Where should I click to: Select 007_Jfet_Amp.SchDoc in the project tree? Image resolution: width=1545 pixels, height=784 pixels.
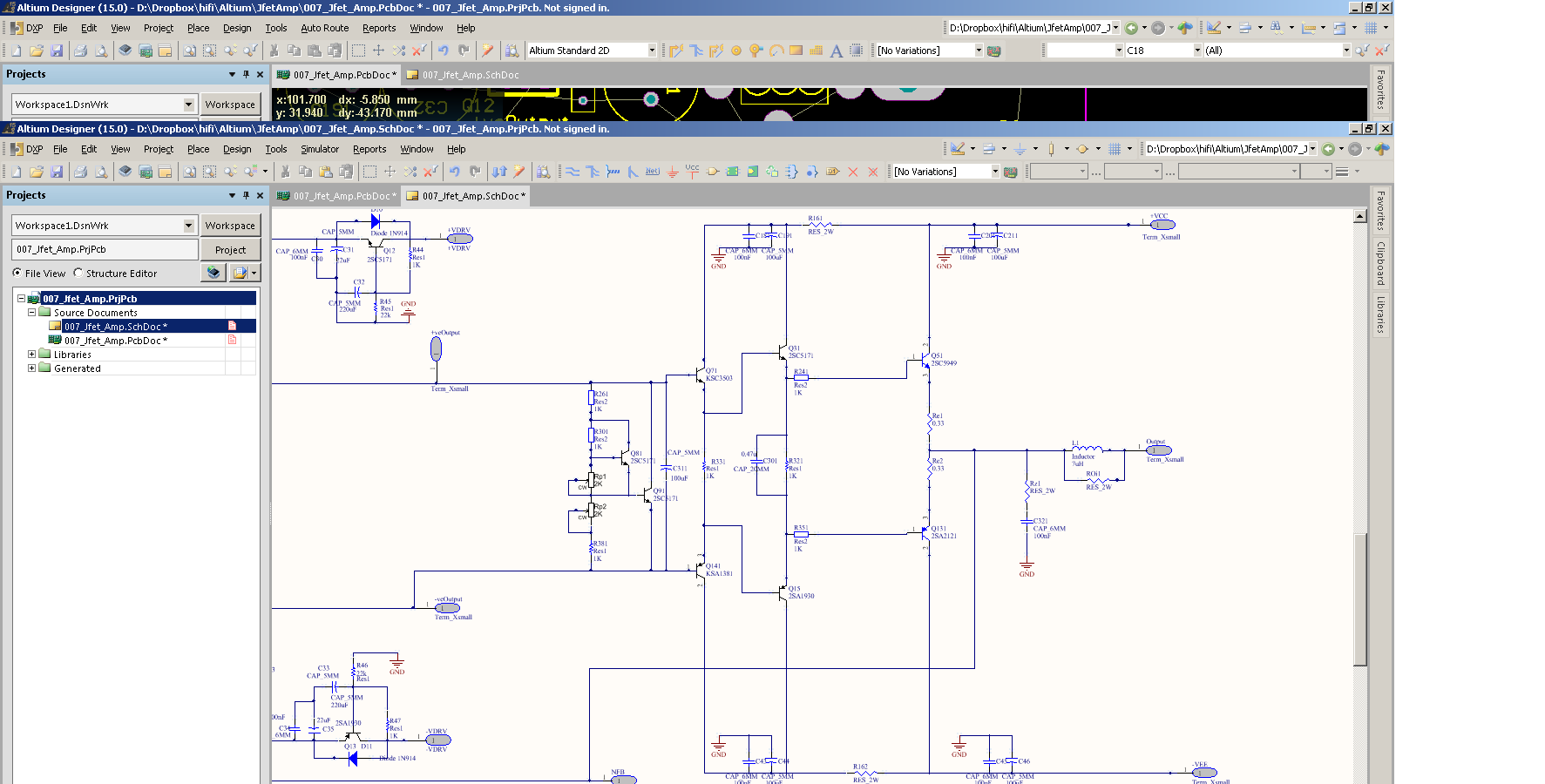tap(116, 327)
